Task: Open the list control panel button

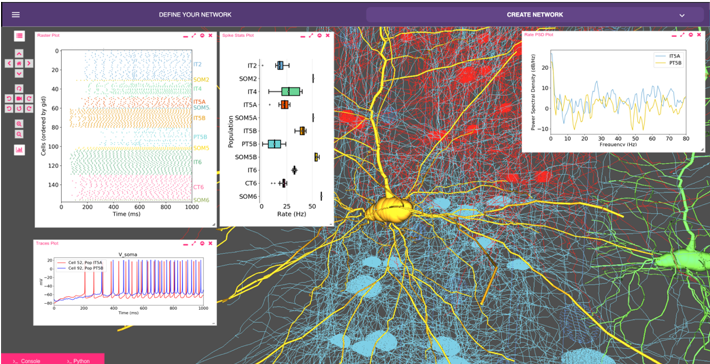Action: coord(19,36)
